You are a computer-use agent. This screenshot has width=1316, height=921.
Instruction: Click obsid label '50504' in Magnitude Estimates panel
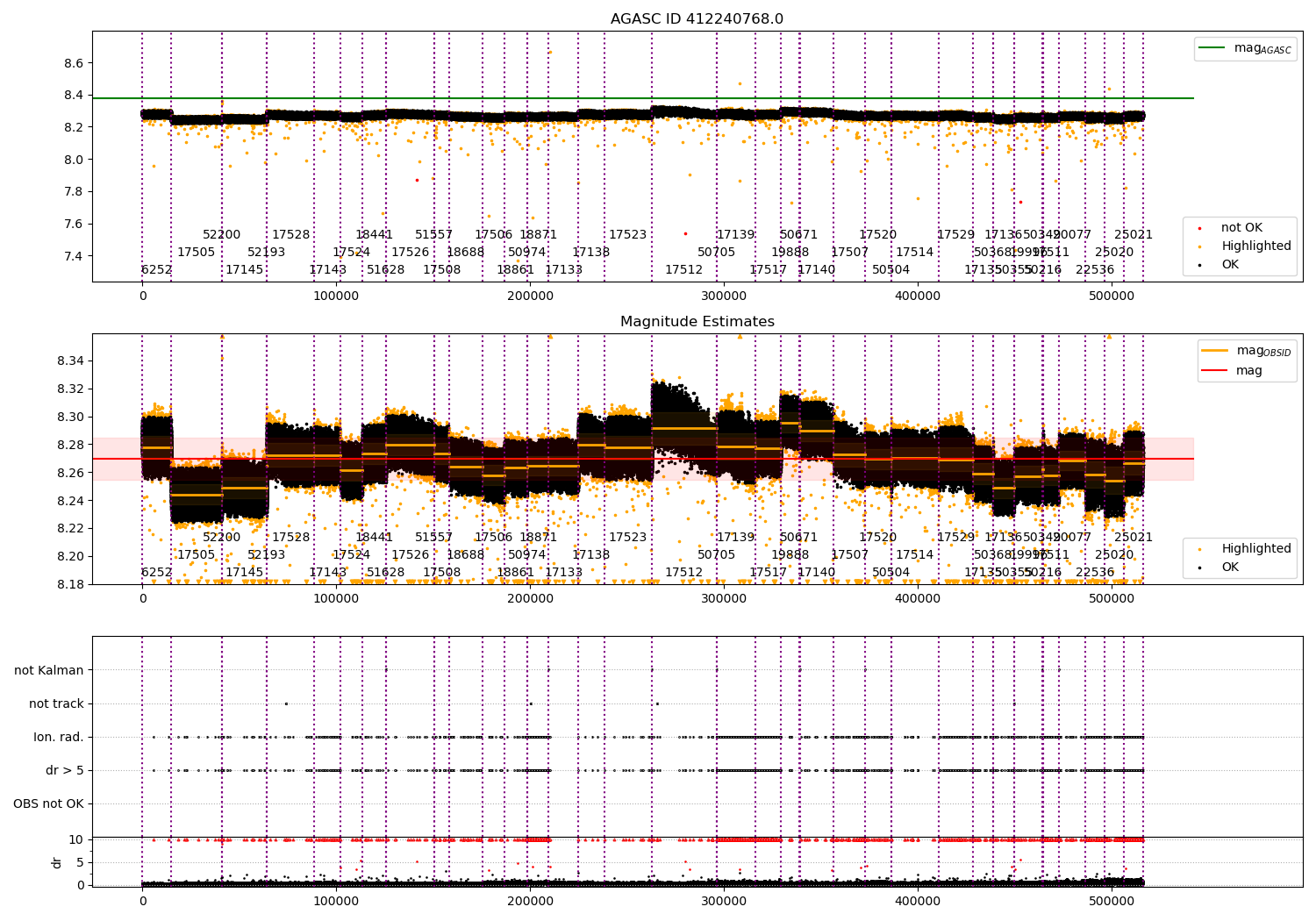point(891,572)
